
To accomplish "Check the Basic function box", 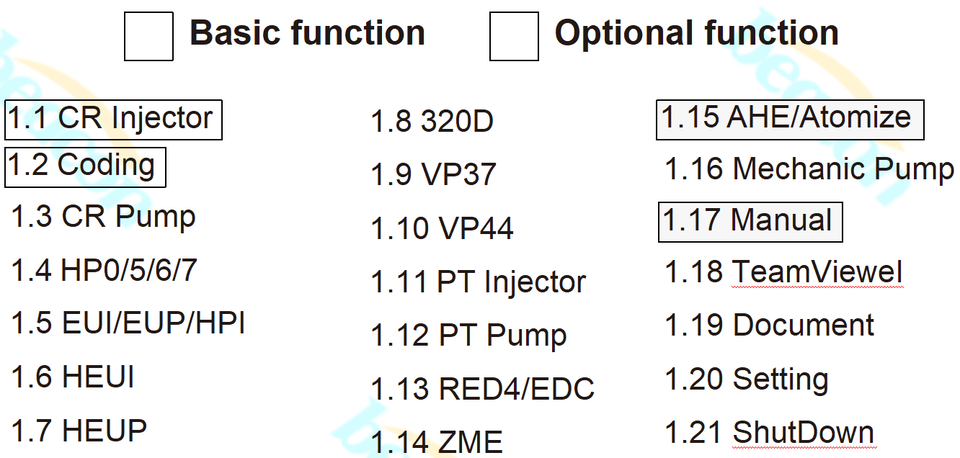I will (x=149, y=36).
